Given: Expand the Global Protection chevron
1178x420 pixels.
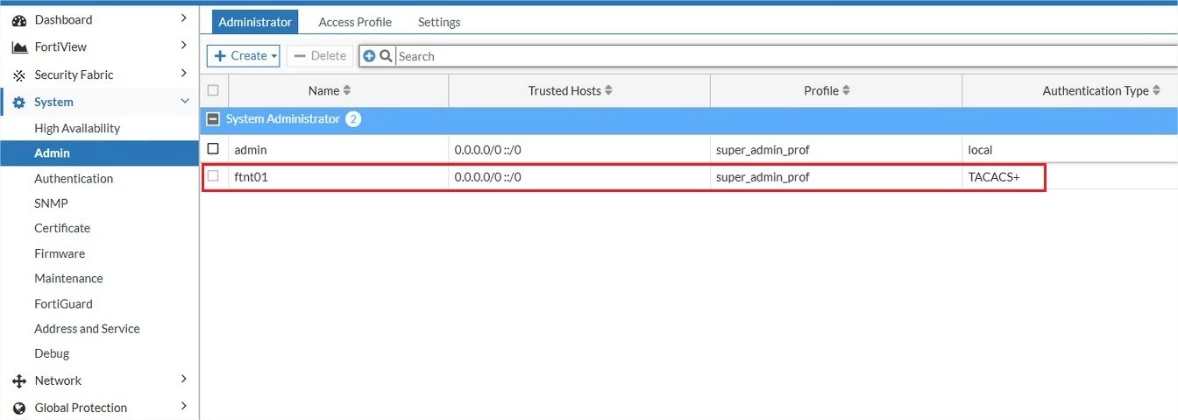Looking at the screenshot, I should click(184, 406).
